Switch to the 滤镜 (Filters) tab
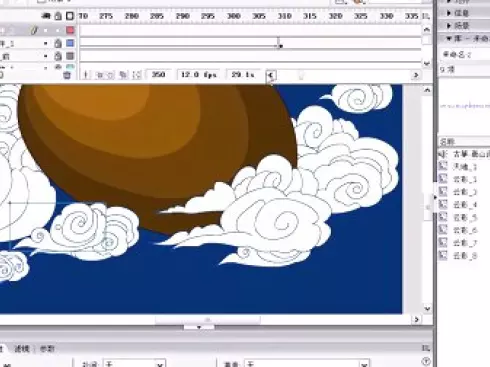 click(x=22, y=349)
